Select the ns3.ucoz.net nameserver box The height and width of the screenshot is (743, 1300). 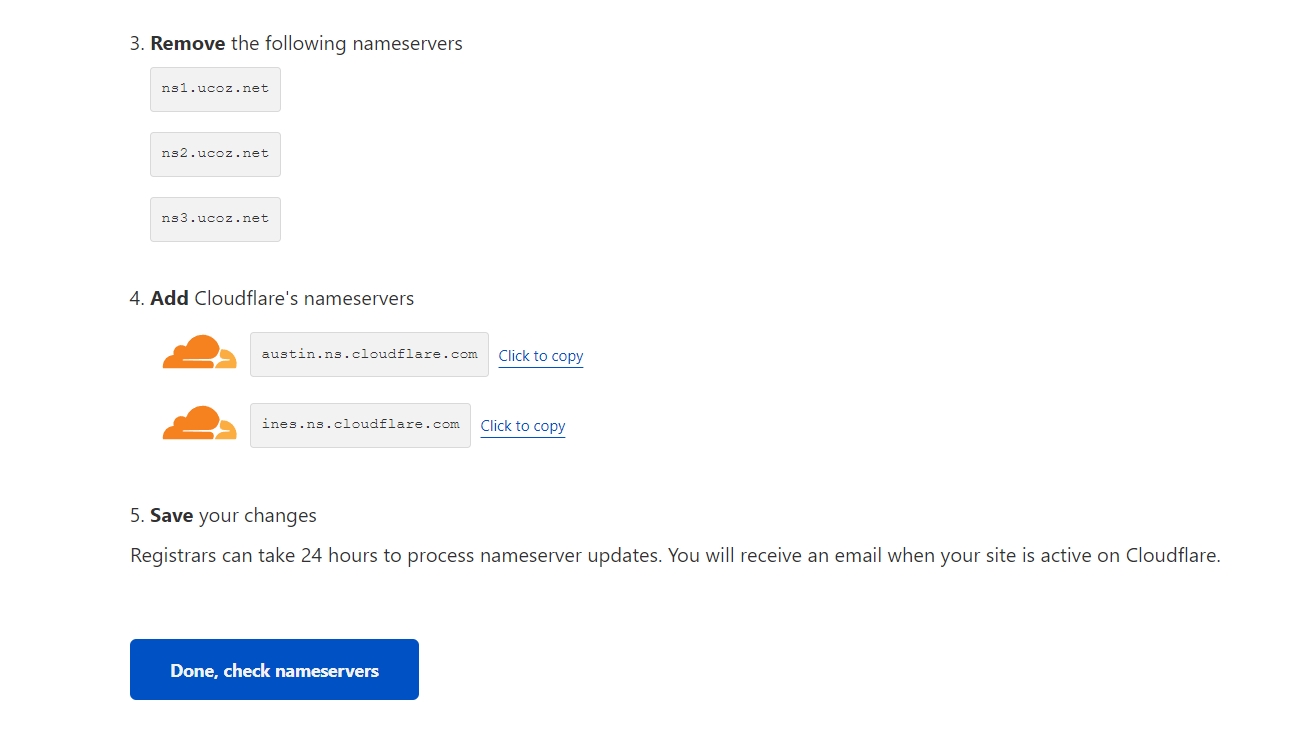[215, 219]
